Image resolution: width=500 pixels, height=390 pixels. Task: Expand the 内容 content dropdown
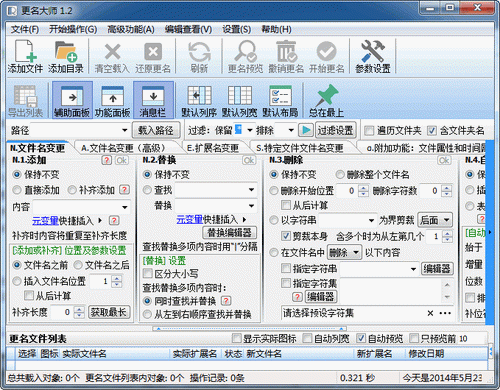point(125,207)
